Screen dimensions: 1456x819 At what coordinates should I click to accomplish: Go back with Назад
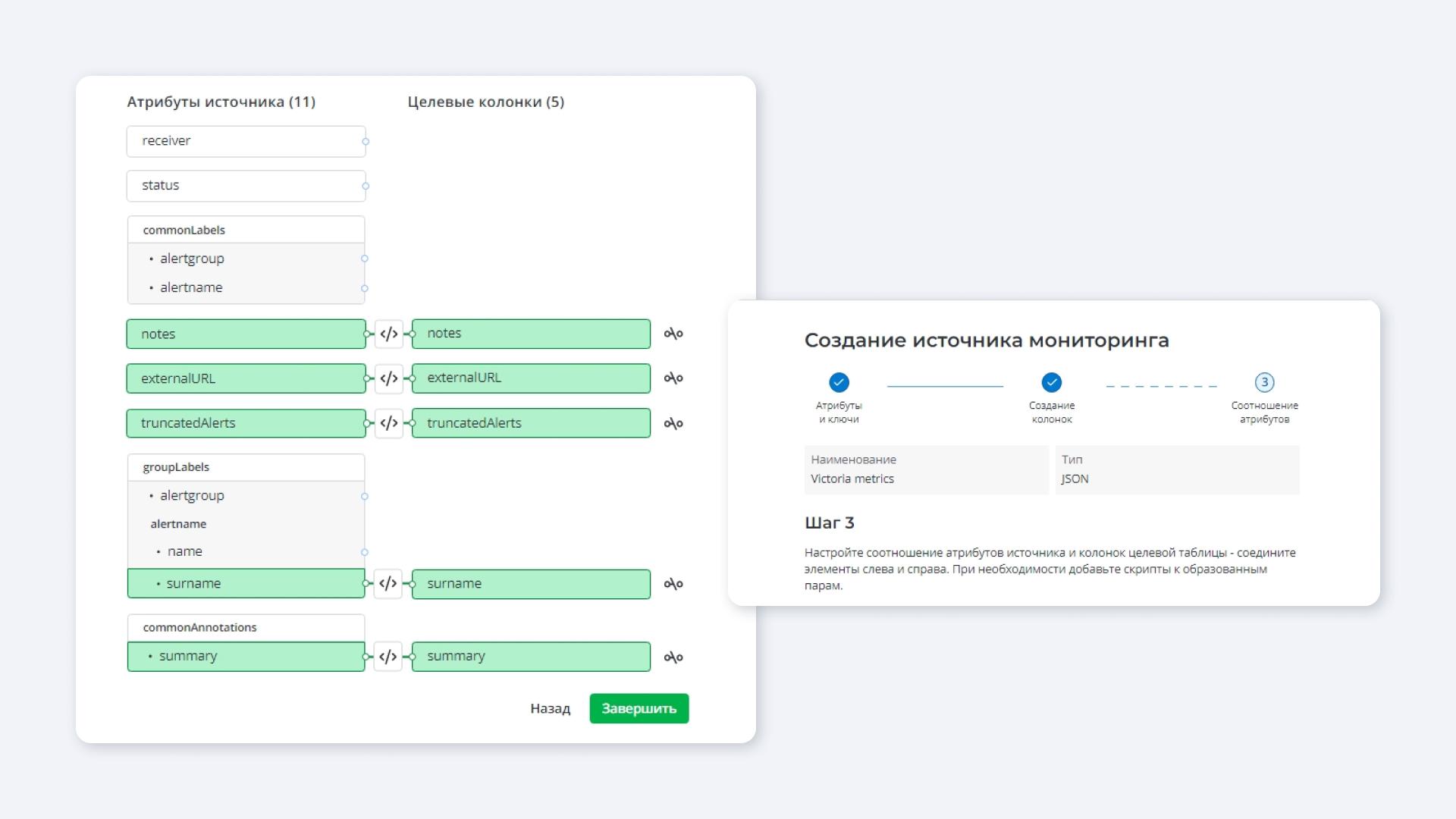(550, 708)
